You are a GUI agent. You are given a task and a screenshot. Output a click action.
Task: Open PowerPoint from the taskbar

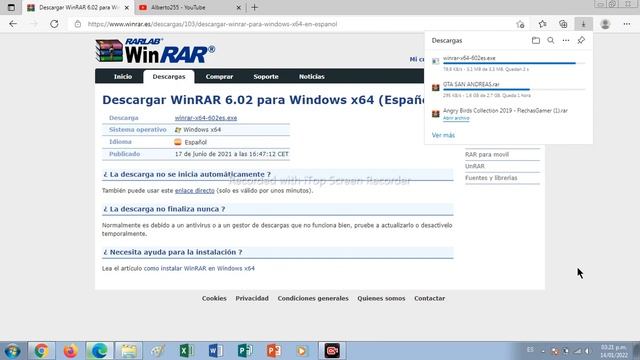click(x=274, y=351)
